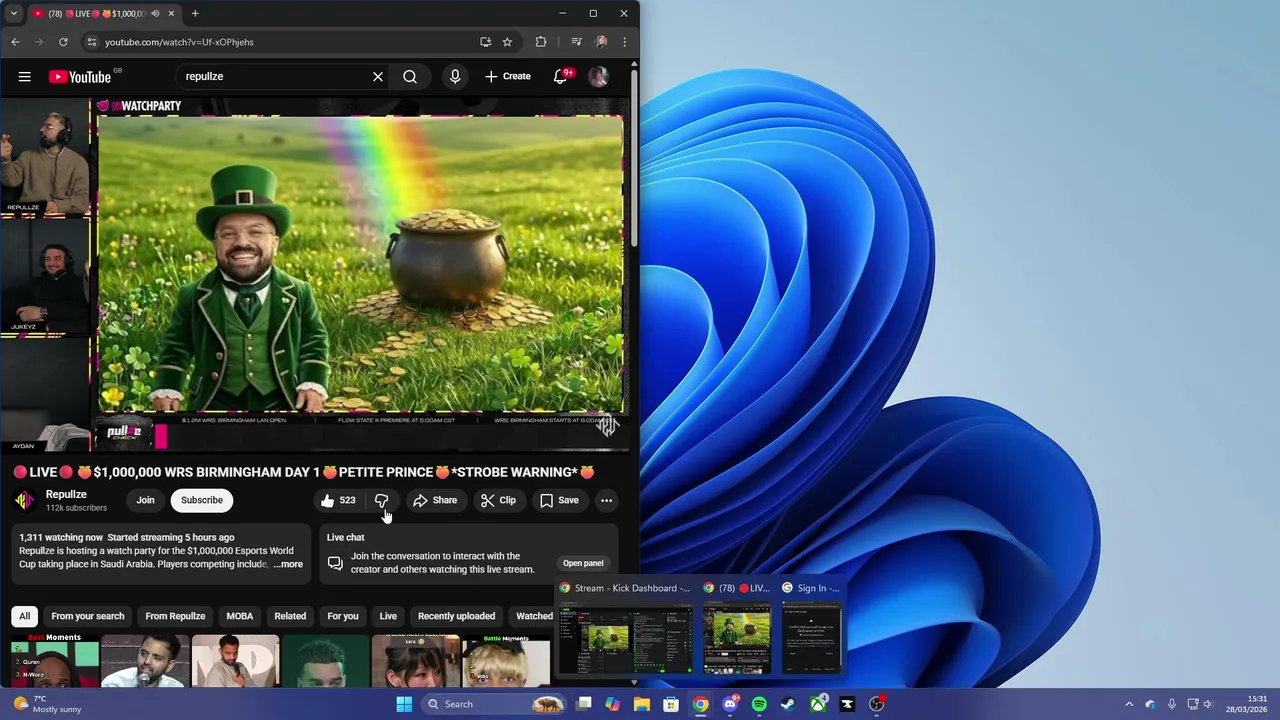Open Chrome three-dot menu
Viewport: 1280px width, 720px height.
click(624, 42)
